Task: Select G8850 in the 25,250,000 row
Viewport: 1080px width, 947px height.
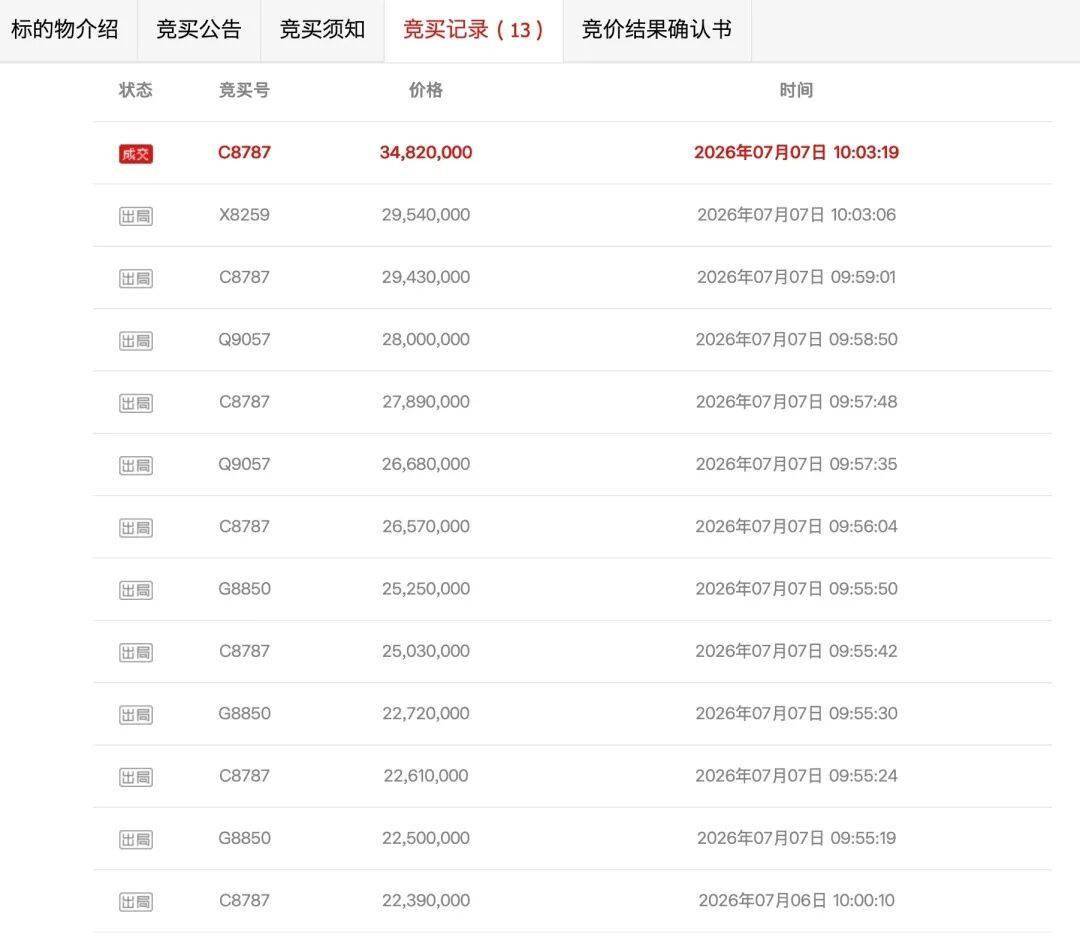Action: pyautogui.click(x=245, y=589)
